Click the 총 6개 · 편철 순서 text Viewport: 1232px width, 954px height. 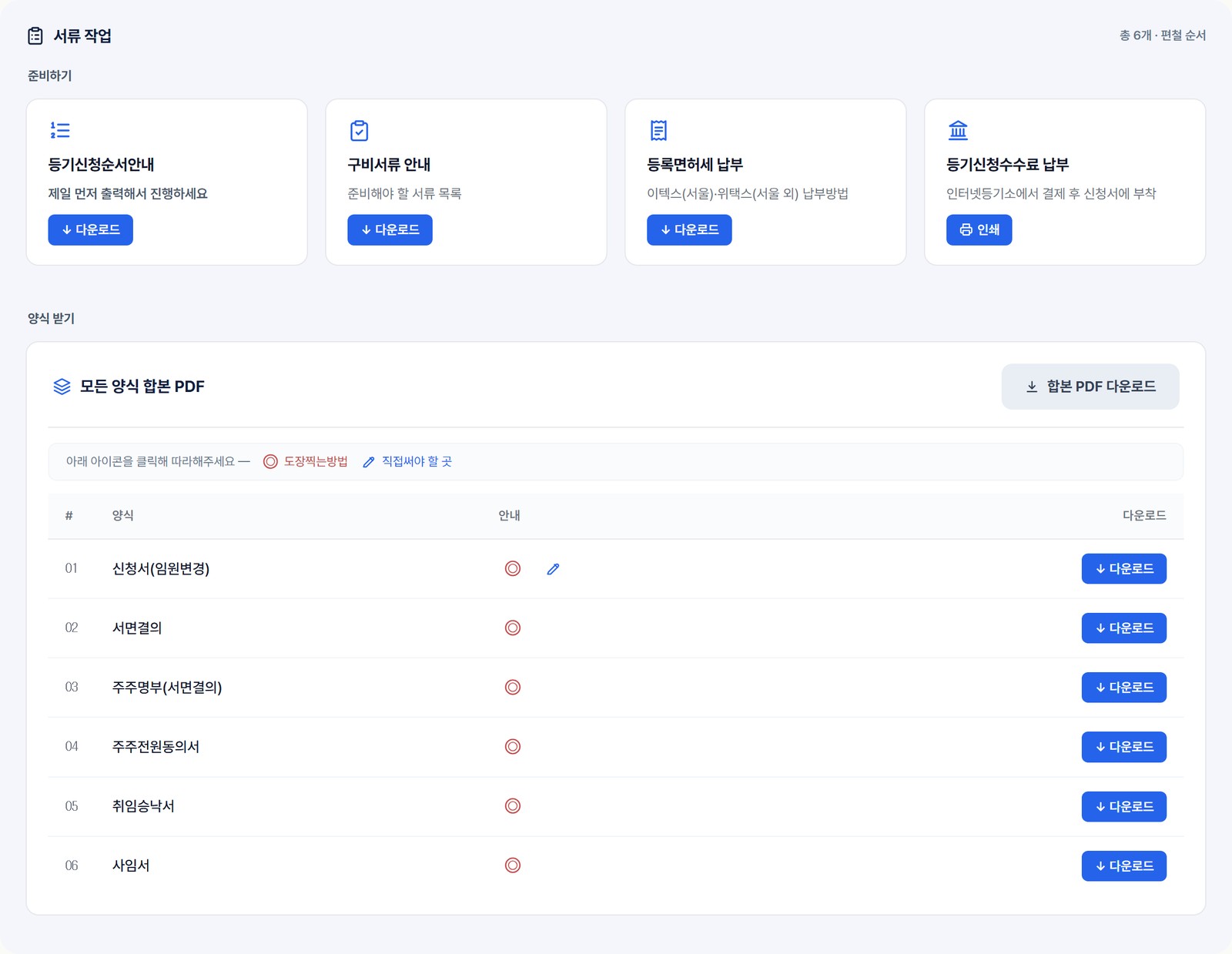pyautogui.click(x=1163, y=35)
